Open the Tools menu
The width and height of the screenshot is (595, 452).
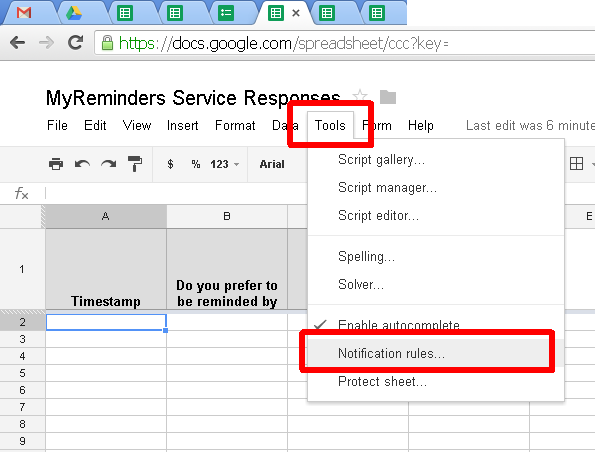tap(330, 125)
